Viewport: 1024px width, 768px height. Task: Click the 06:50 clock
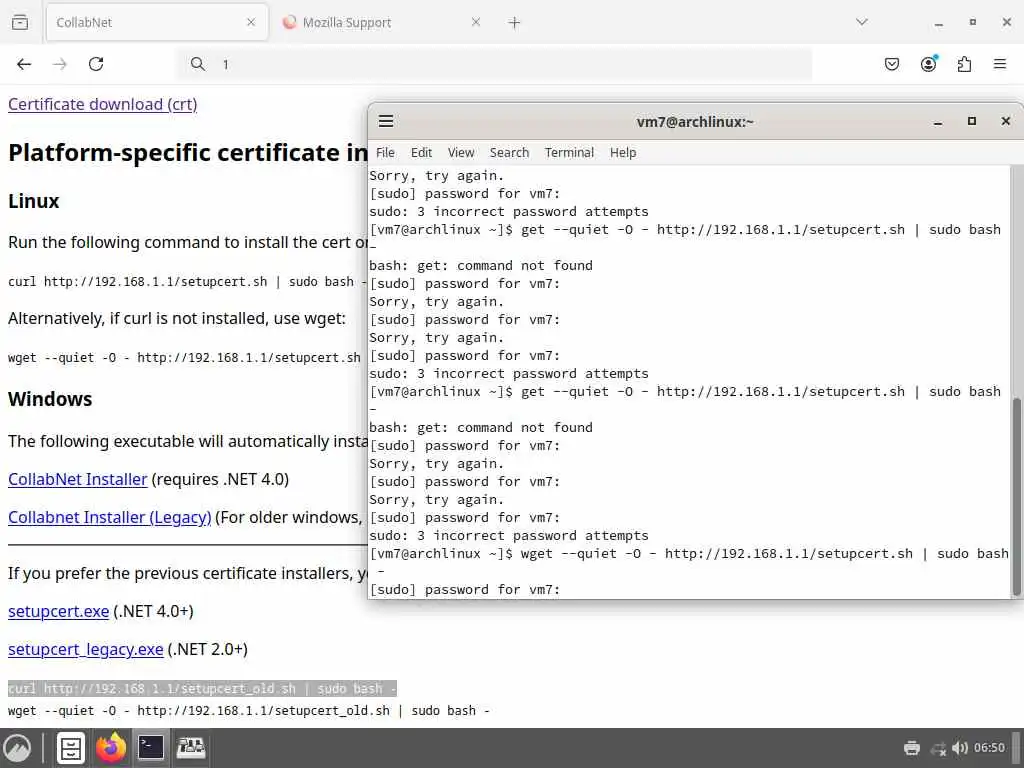pos(989,748)
